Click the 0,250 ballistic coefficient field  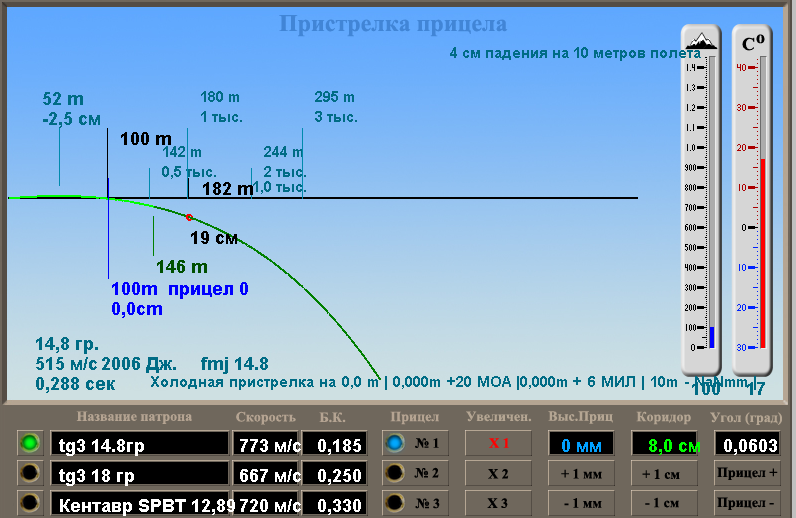(x=332, y=475)
